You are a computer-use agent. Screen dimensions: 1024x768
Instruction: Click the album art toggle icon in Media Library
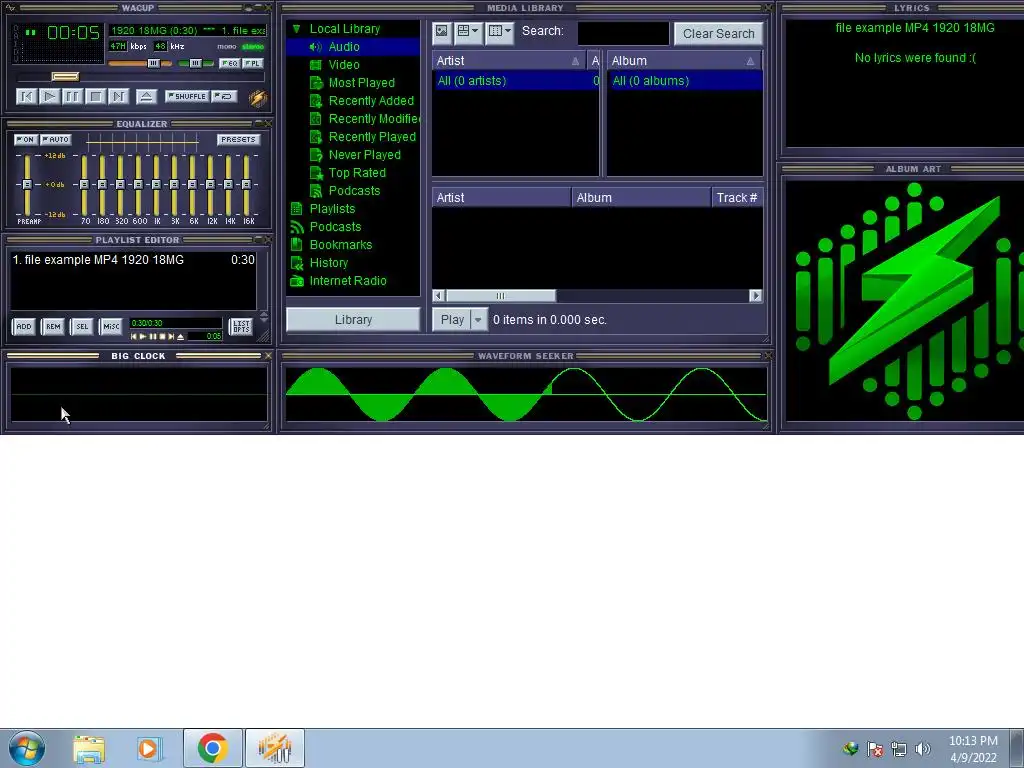[x=442, y=31]
